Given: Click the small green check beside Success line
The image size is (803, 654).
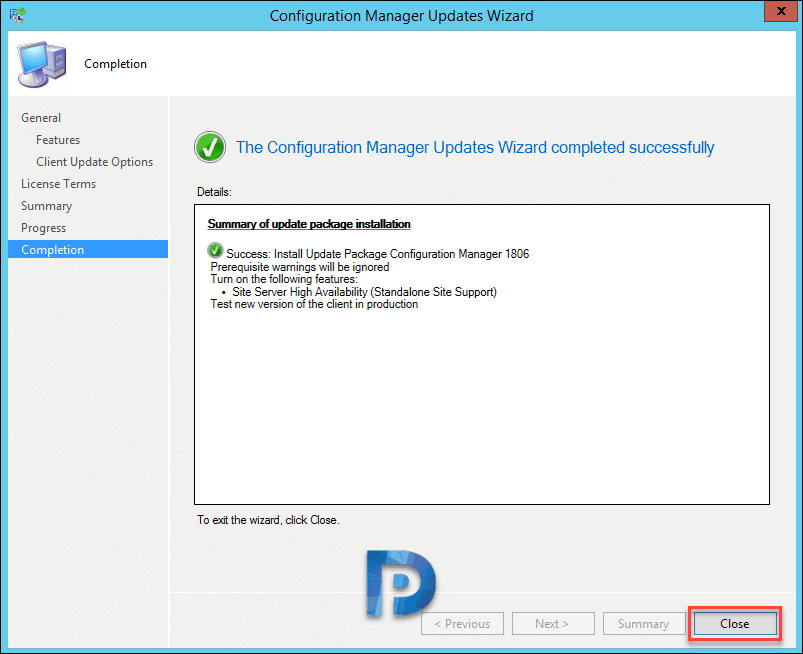Looking at the screenshot, I should tap(215, 250).
